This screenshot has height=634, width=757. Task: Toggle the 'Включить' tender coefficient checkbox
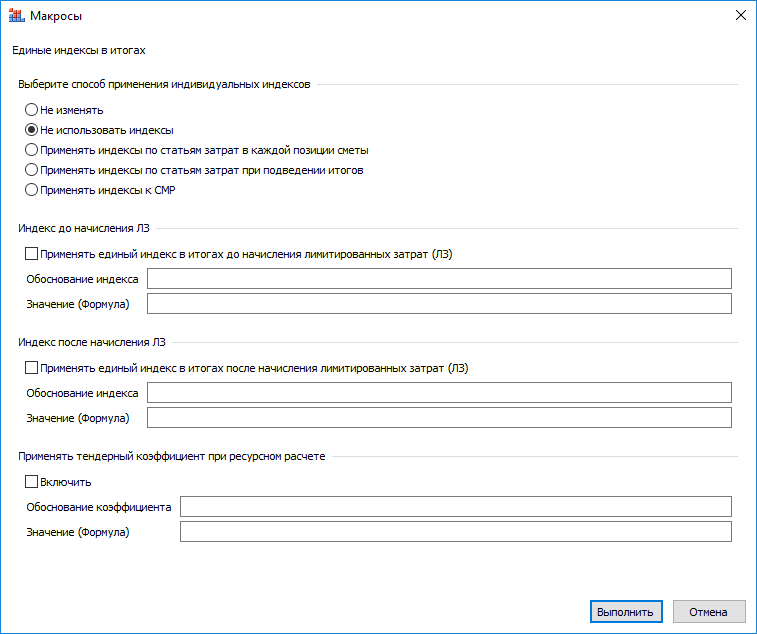[x=32, y=482]
